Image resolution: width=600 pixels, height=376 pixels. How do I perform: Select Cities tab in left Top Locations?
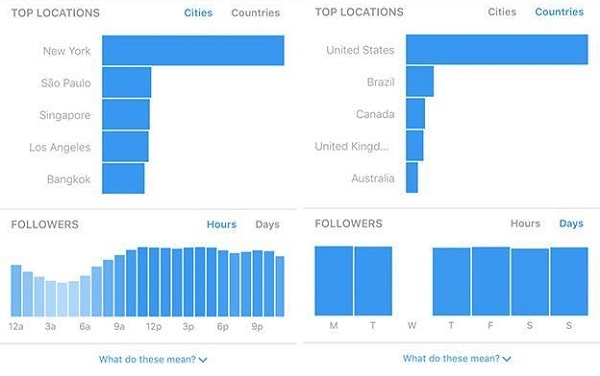click(198, 13)
